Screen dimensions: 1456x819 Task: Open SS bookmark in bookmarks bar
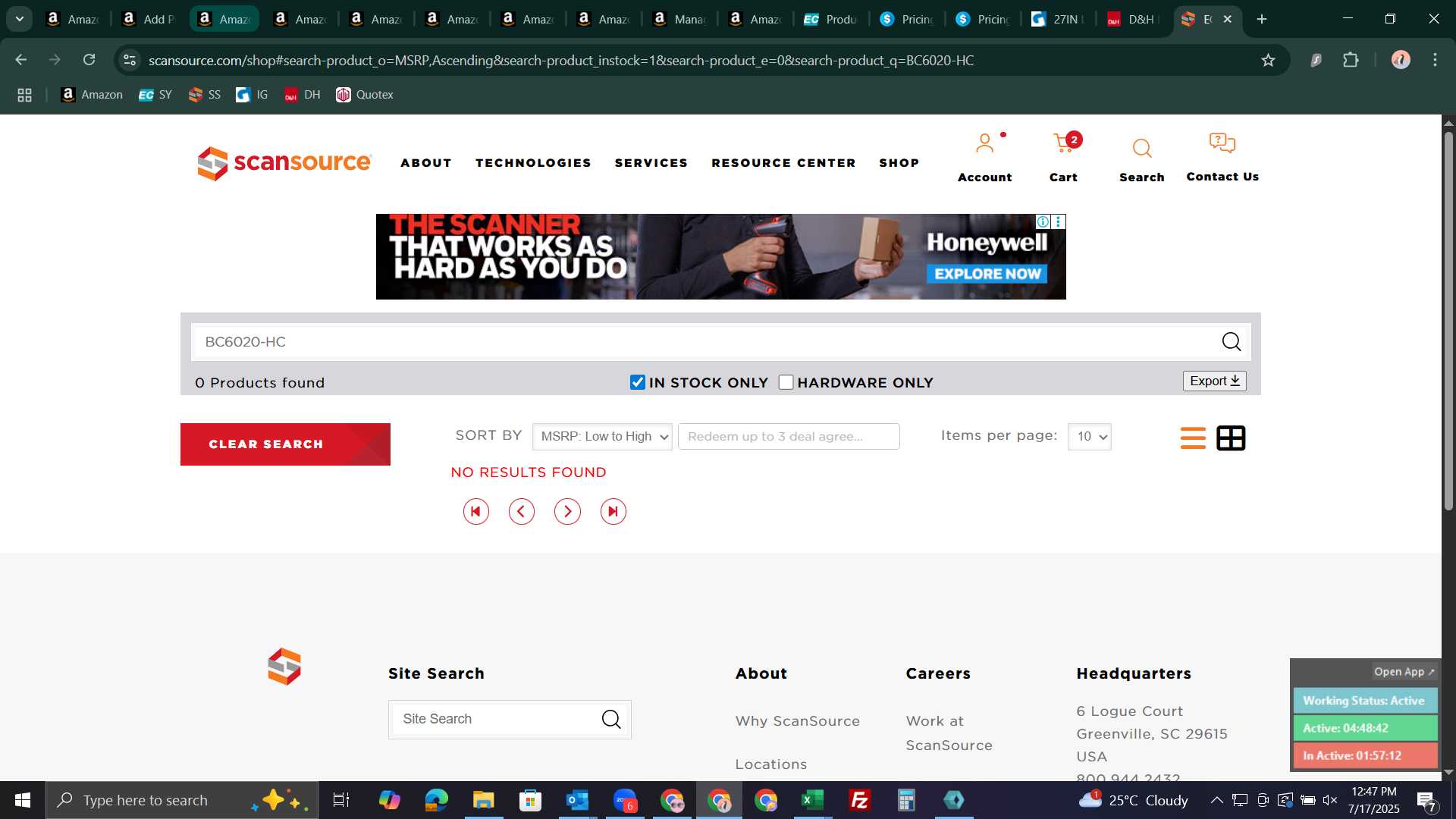[x=205, y=95]
